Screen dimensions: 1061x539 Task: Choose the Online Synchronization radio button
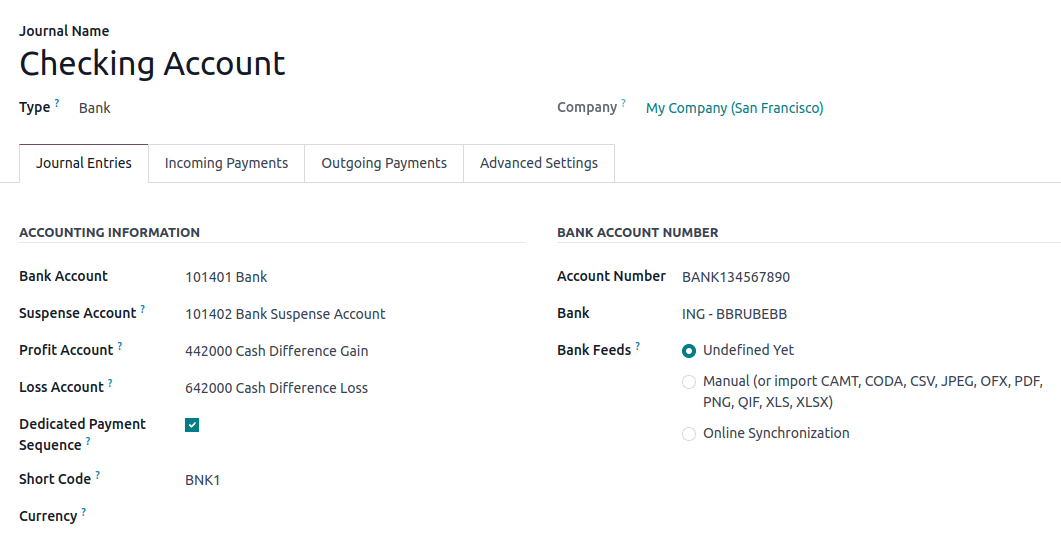(689, 434)
